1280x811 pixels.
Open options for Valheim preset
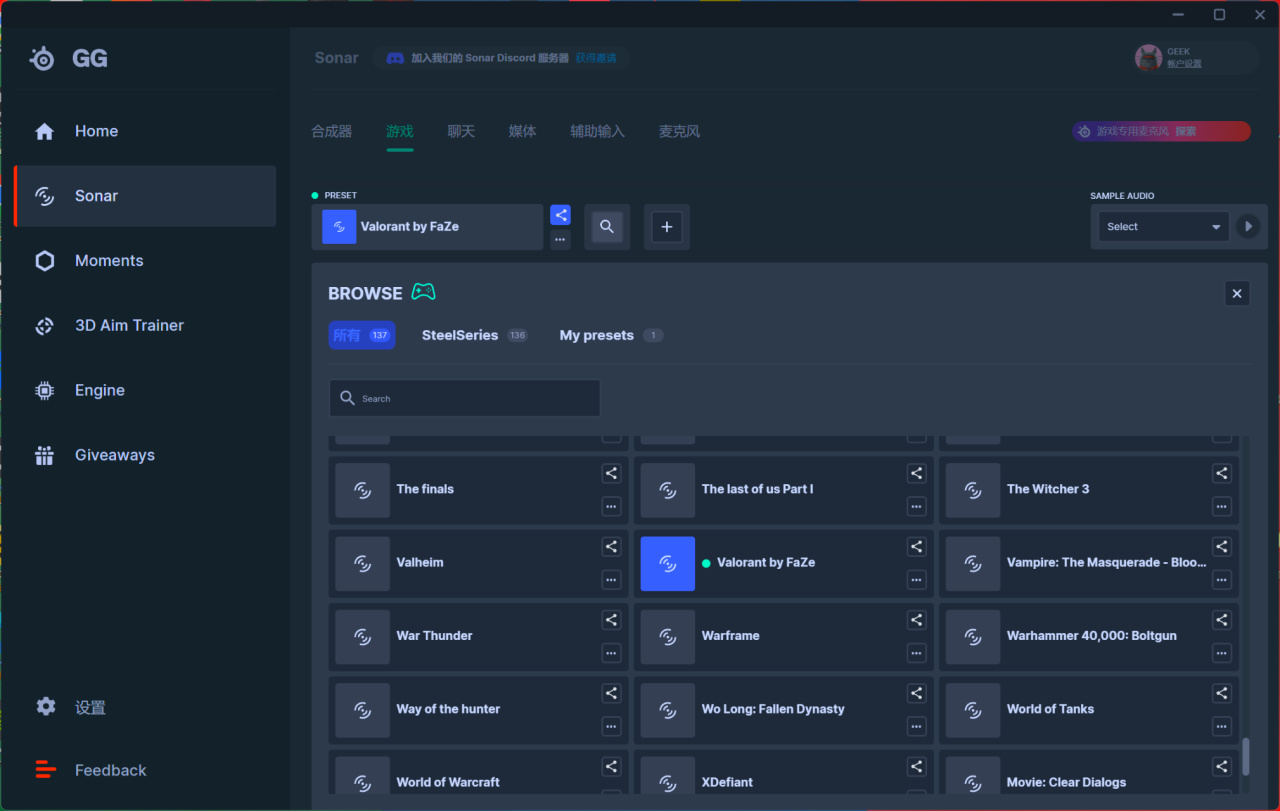pyautogui.click(x=611, y=579)
